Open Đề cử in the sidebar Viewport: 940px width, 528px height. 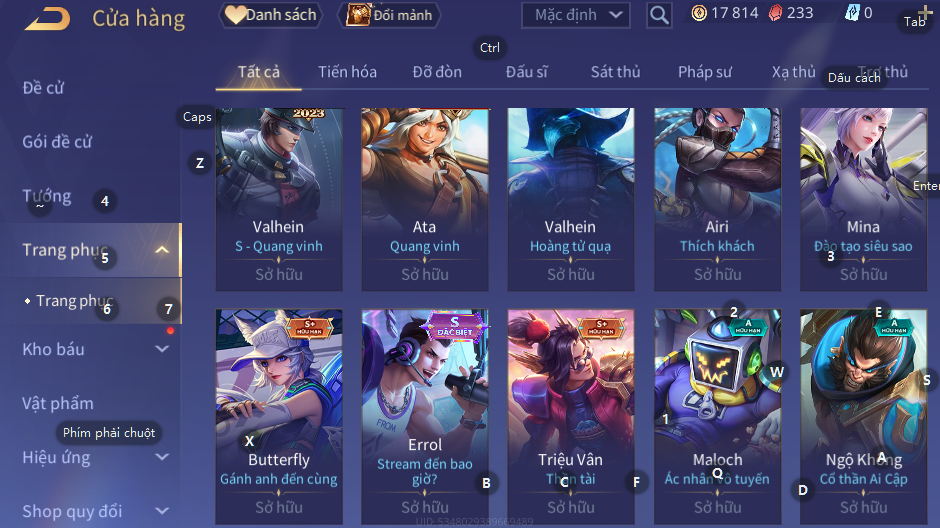coord(43,88)
